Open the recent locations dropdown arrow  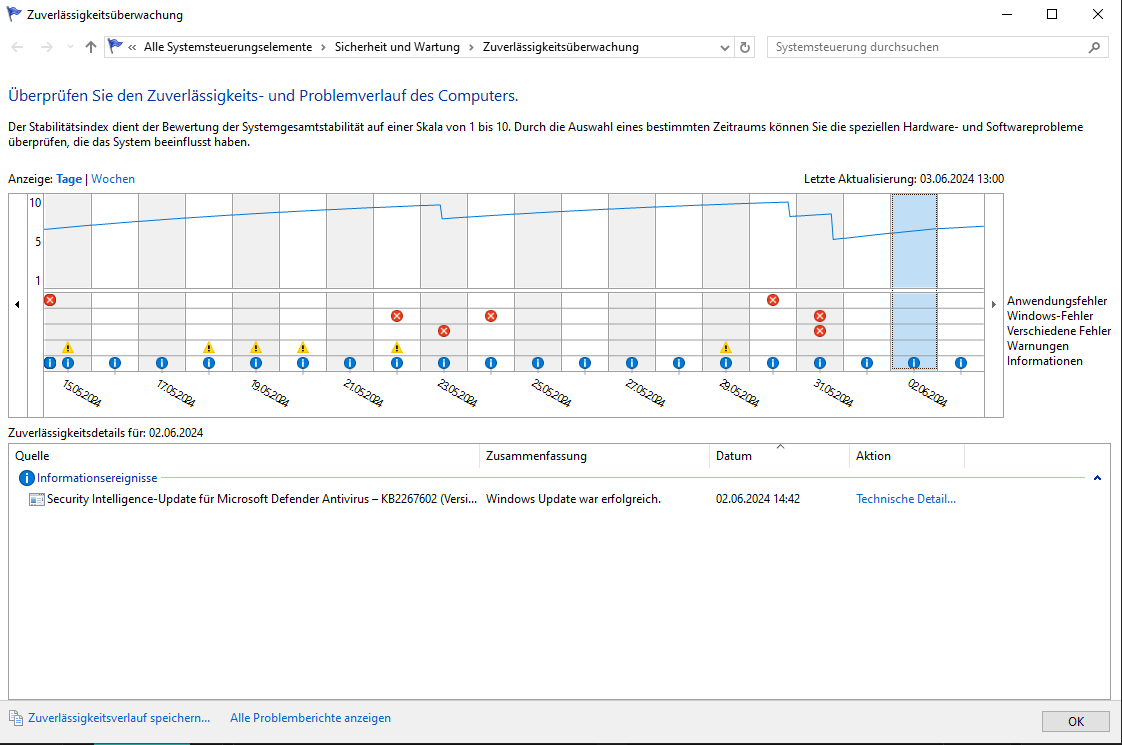pyautogui.click(x=70, y=47)
